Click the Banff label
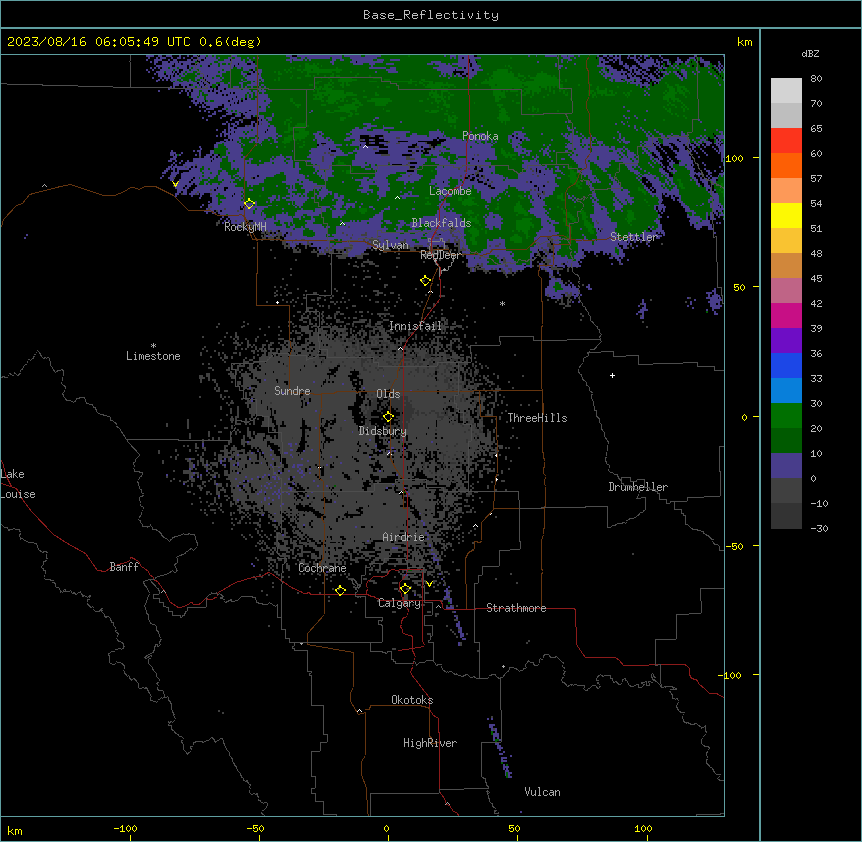The image size is (862, 842). pos(124,567)
